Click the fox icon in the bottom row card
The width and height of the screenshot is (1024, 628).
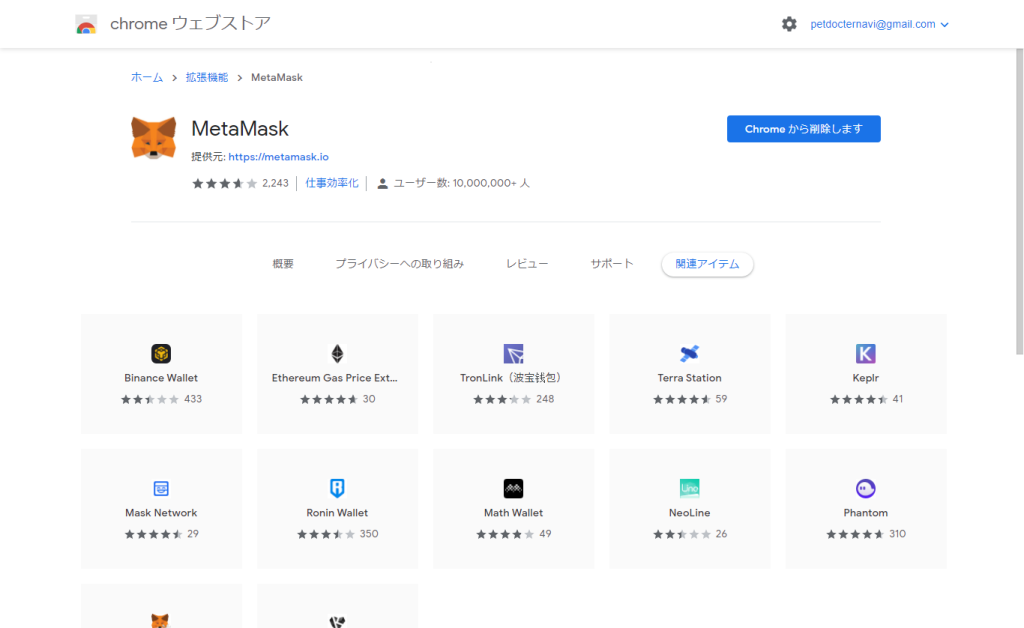160,620
